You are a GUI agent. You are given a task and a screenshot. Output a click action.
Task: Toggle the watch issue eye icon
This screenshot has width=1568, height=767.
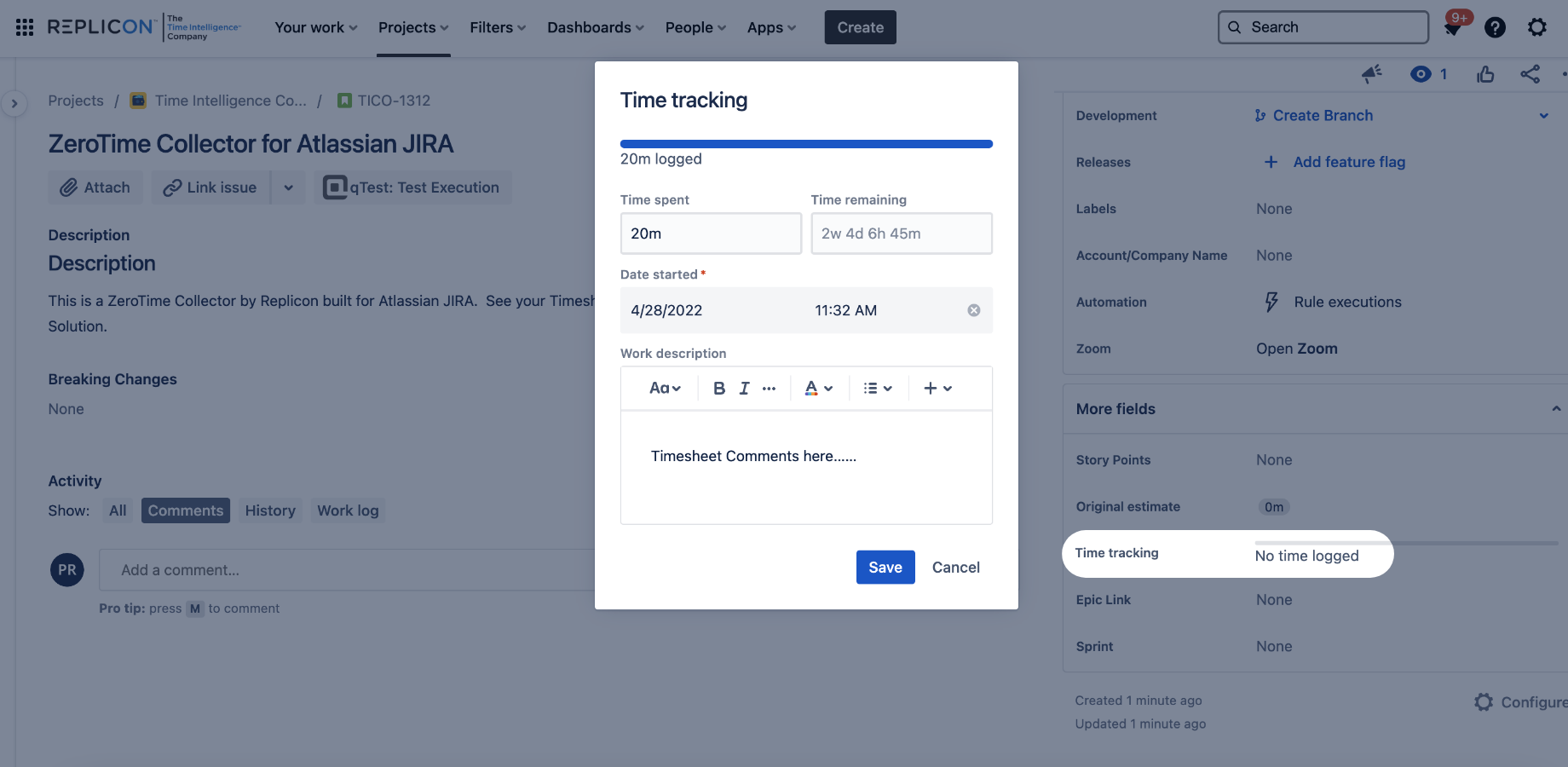click(1421, 74)
